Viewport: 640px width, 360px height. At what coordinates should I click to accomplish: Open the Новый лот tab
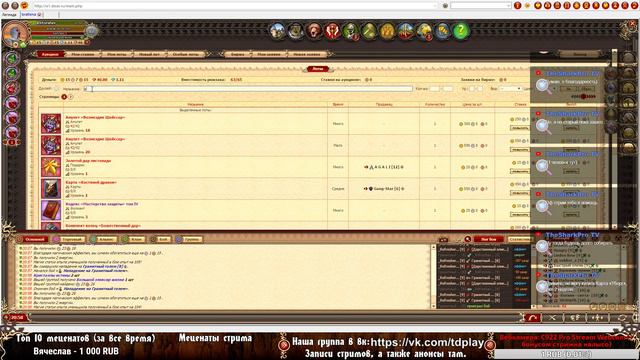pyautogui.click(x=149, y=54)
